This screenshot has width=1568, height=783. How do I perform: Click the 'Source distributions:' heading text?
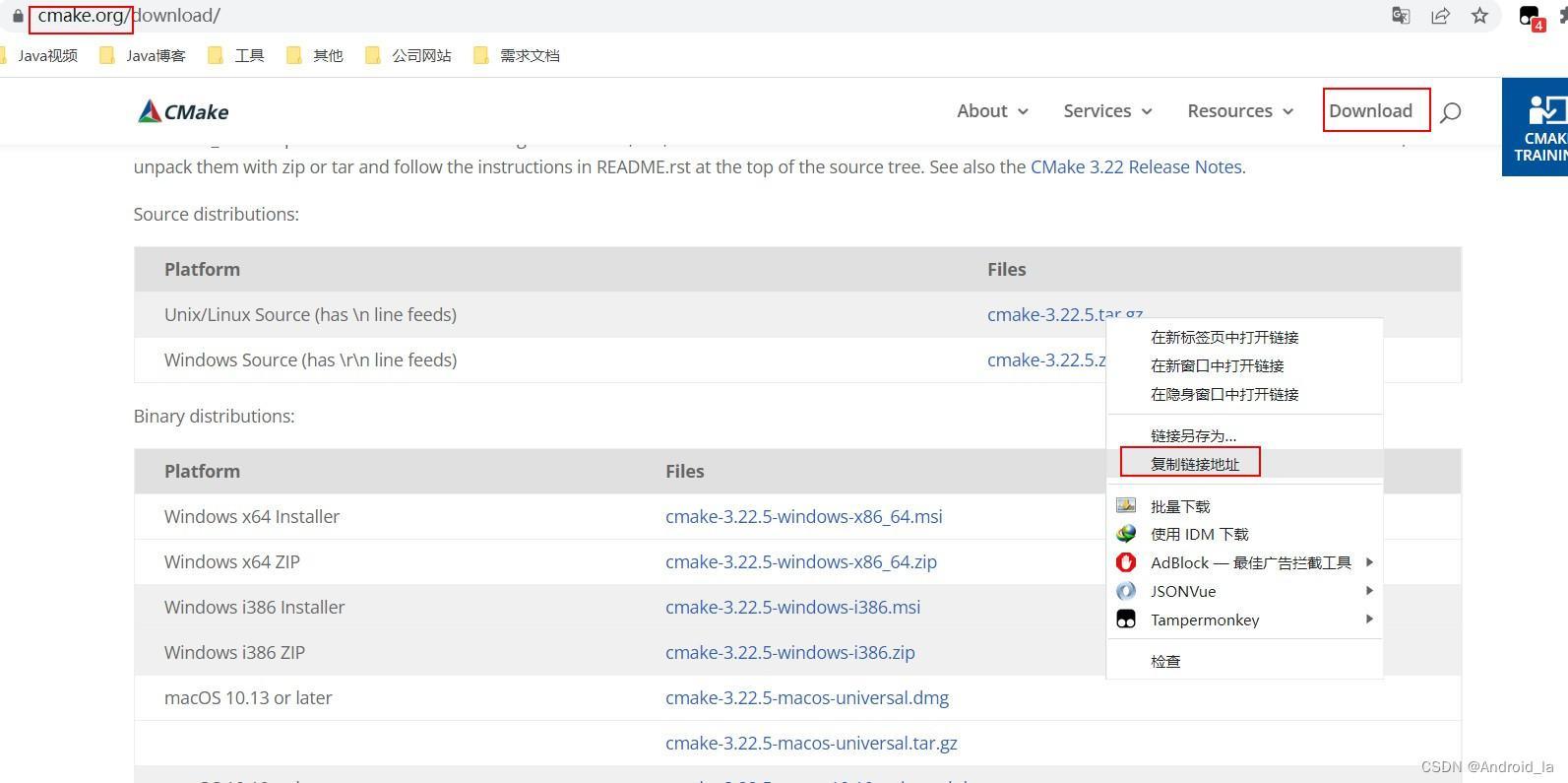tap(217, 214)
